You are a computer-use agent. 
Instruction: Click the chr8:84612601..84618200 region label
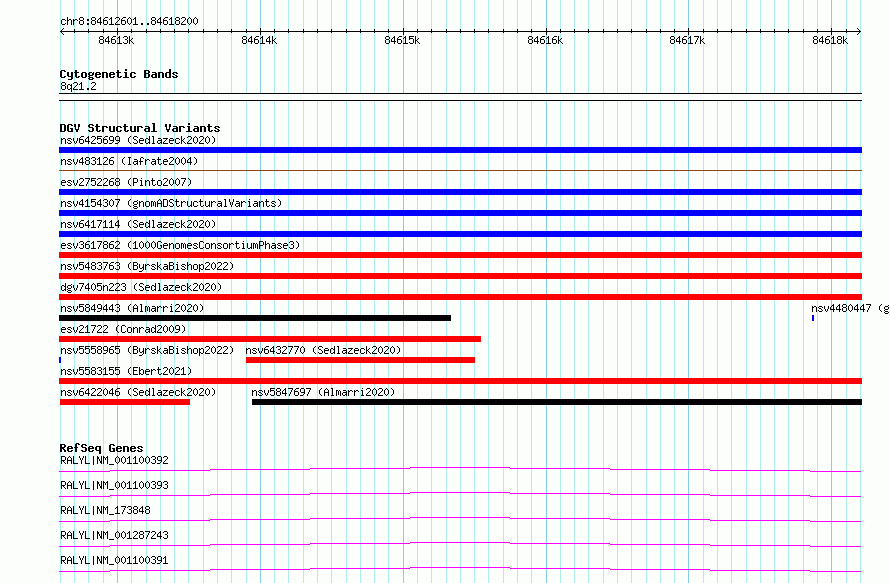tap(129, 21)
